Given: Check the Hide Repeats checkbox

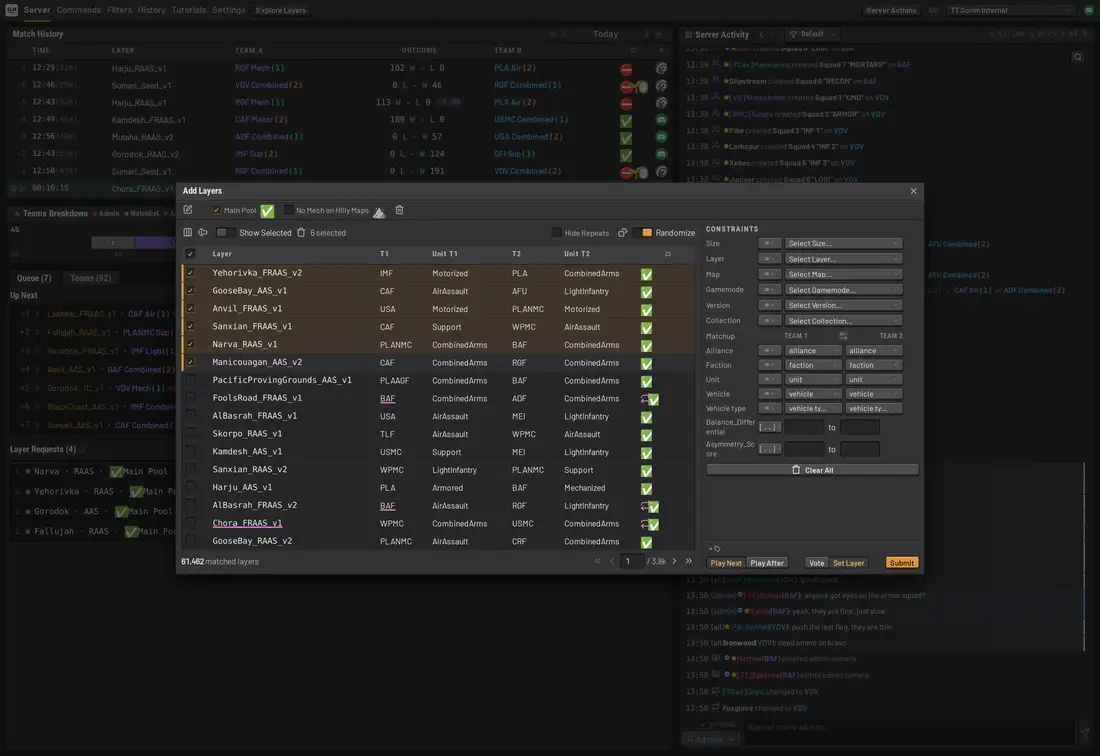Looking at the screenshot, I should 556,232.
